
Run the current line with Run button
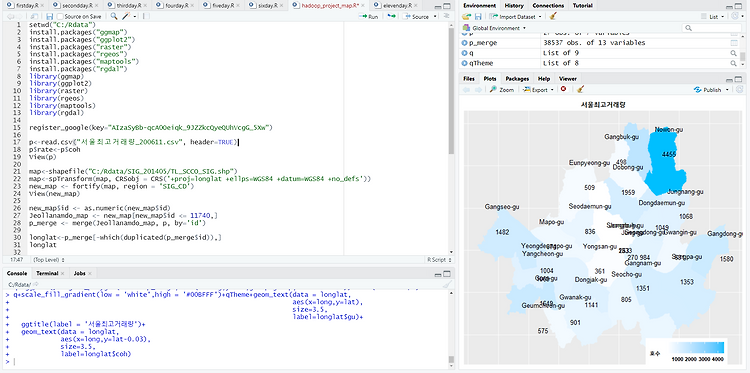pos(370,16)
